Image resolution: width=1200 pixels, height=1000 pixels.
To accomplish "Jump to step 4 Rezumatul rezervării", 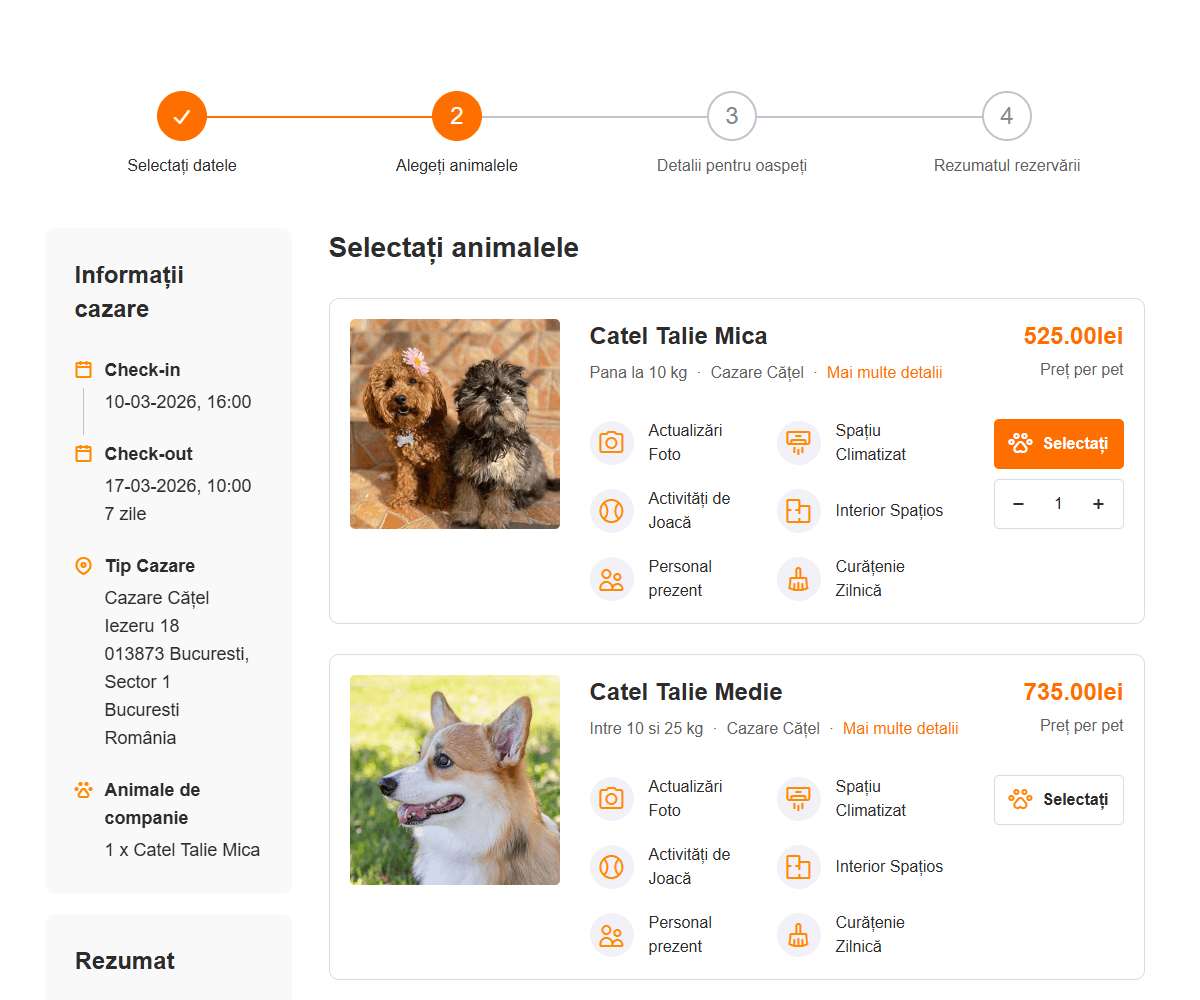I will tap(1007, 117).
